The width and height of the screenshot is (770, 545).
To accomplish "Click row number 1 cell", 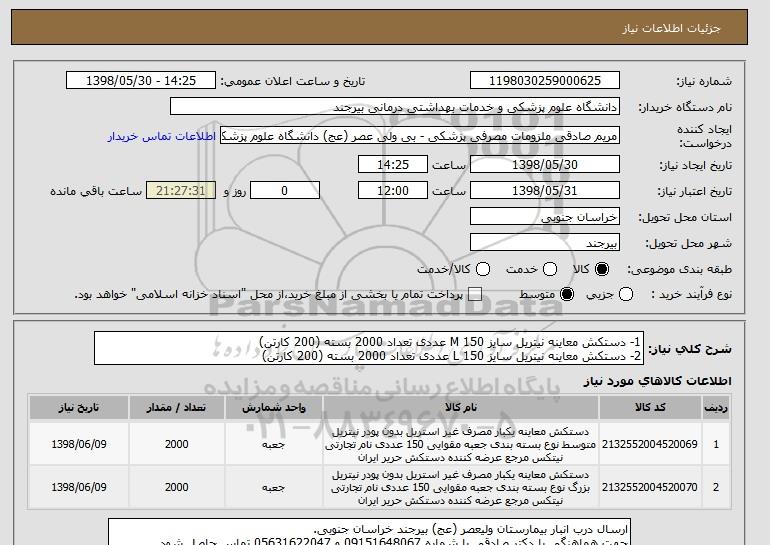I will coord(716,444).
